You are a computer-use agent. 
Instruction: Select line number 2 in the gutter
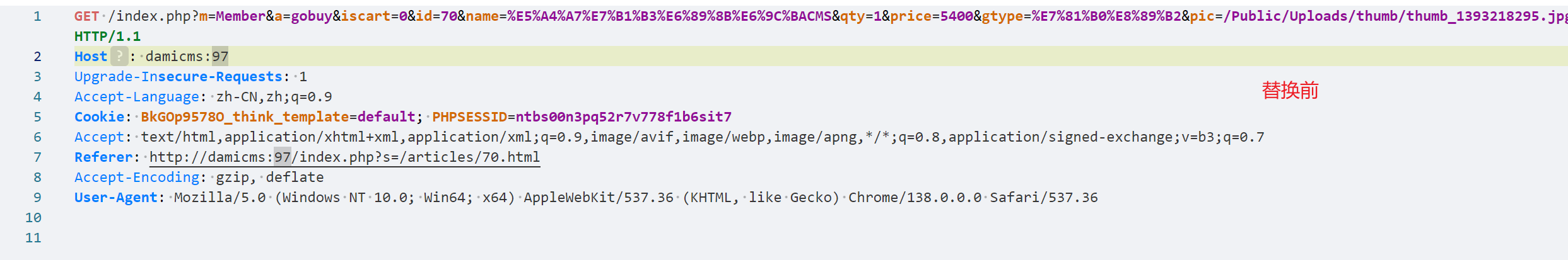(37, 57)
